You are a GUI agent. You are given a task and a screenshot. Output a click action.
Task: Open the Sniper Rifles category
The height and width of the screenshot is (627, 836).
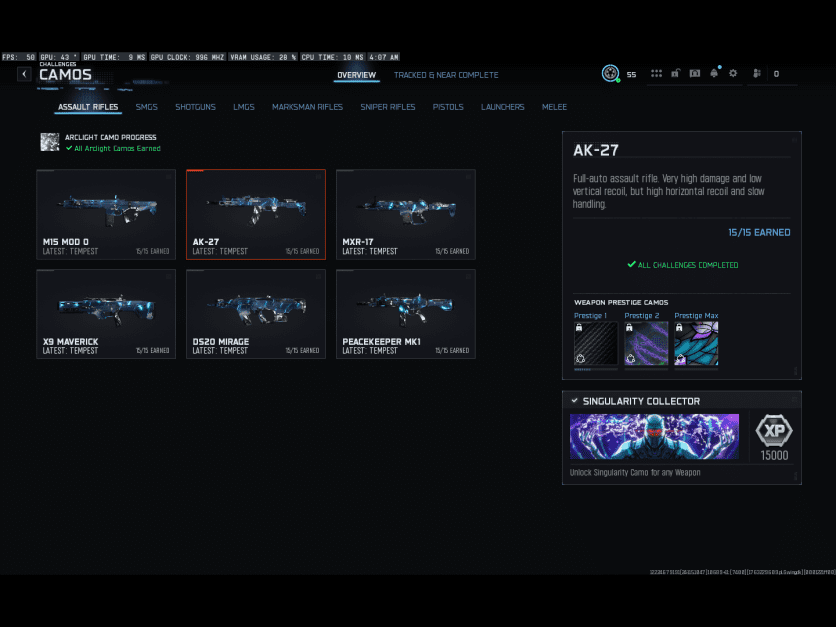pyautogui.click(x=388, y=107)
